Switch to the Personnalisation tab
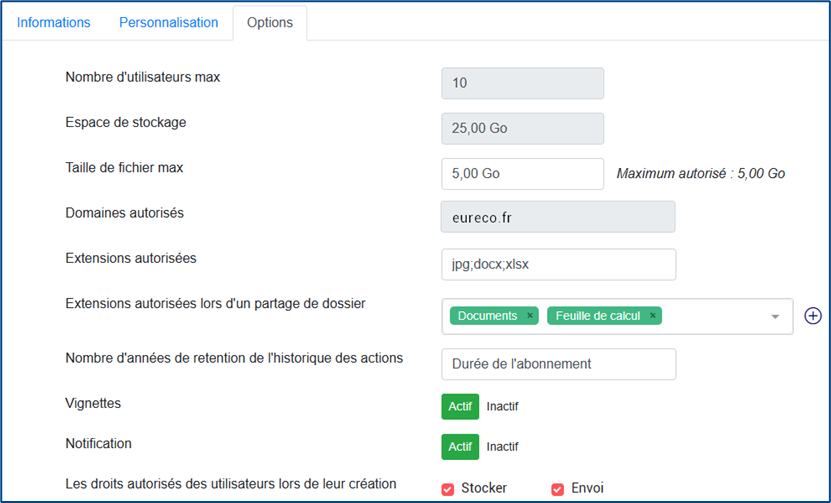Screen dimensions: 831x503 click(x=169, y=23)
